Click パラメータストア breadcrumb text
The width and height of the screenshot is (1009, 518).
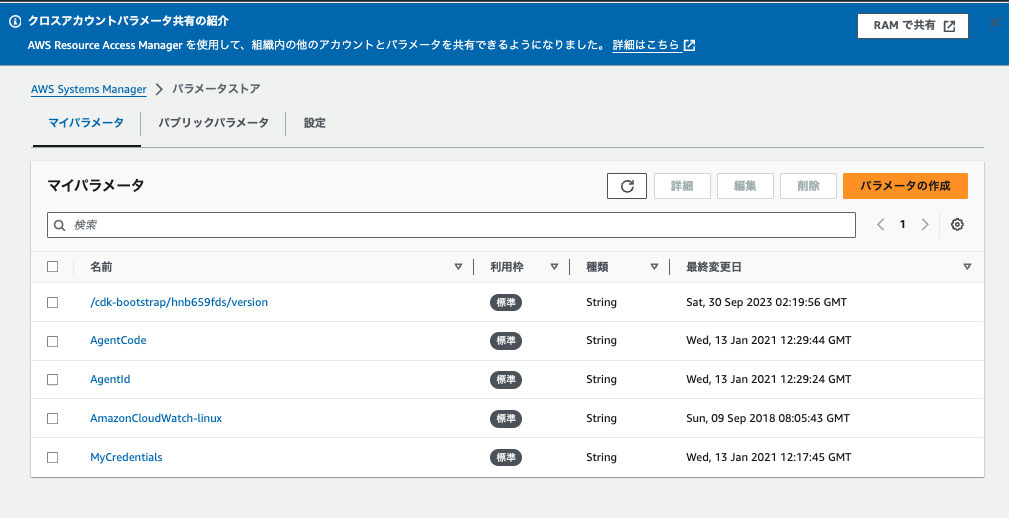coord(216,89)
